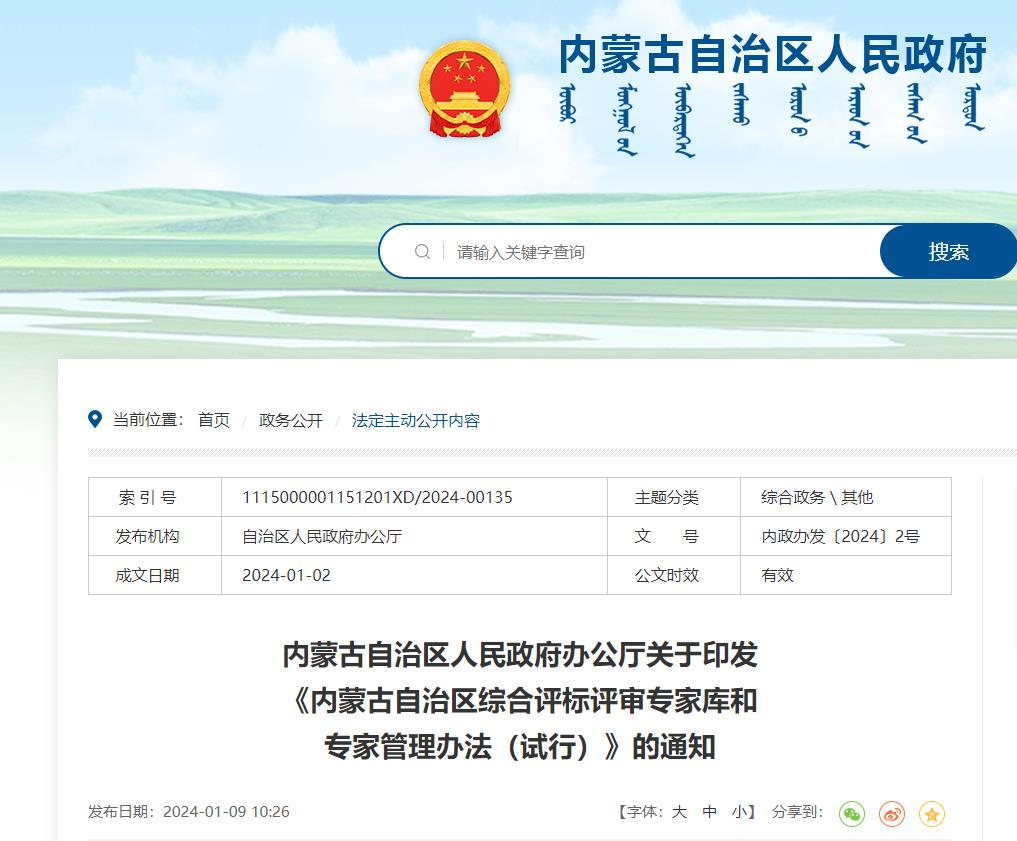
Task: Go to 首页 in the breadcrumb
Action: tap(213, 421)
